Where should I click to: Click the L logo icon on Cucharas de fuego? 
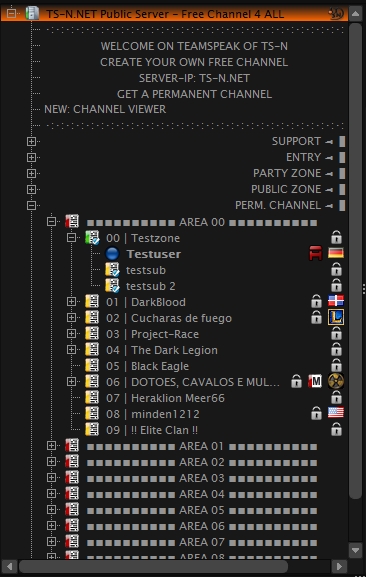pyautogui.click(x=336, y=317)
